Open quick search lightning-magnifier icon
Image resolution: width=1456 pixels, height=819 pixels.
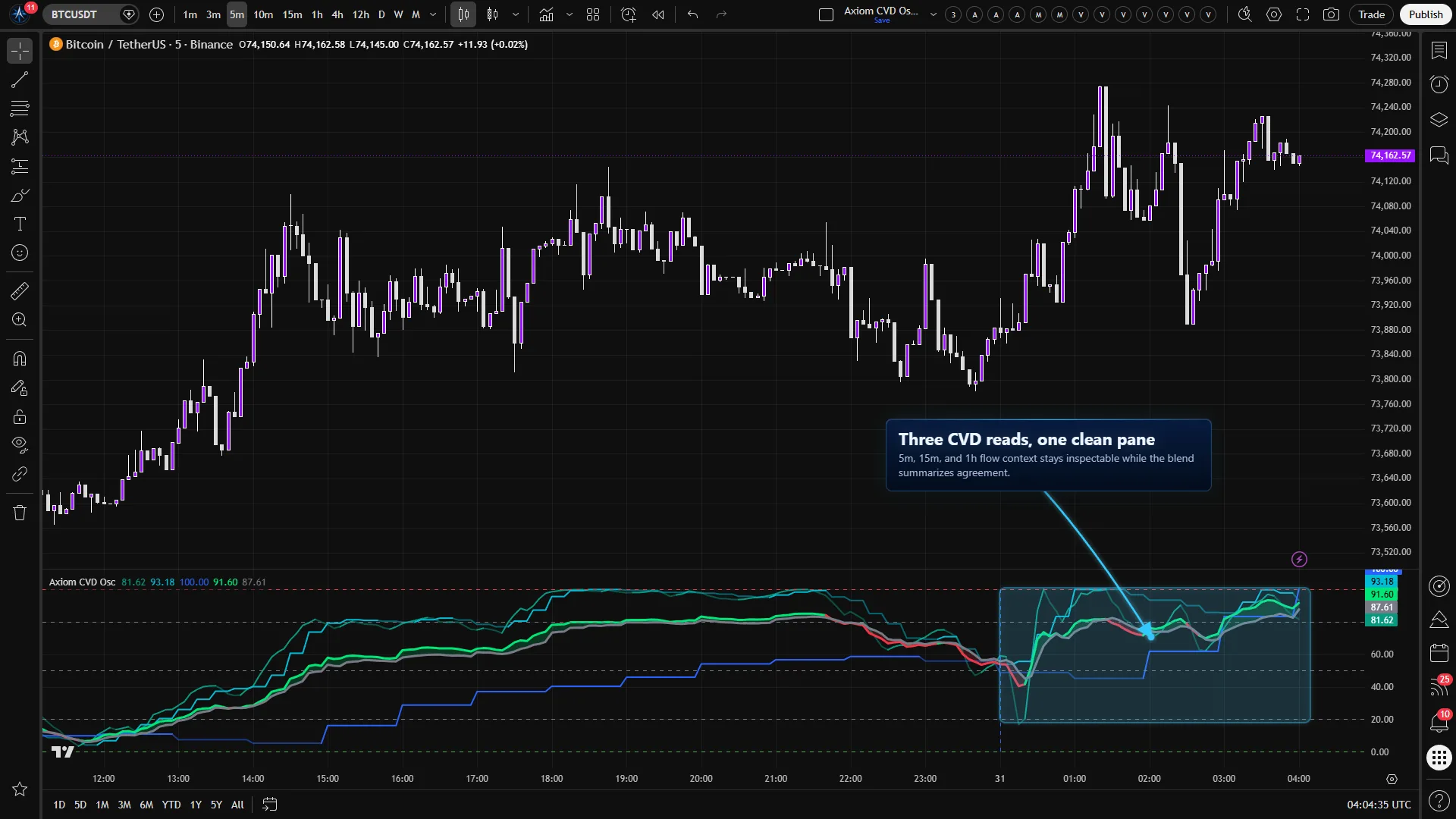coord(1245,14)
